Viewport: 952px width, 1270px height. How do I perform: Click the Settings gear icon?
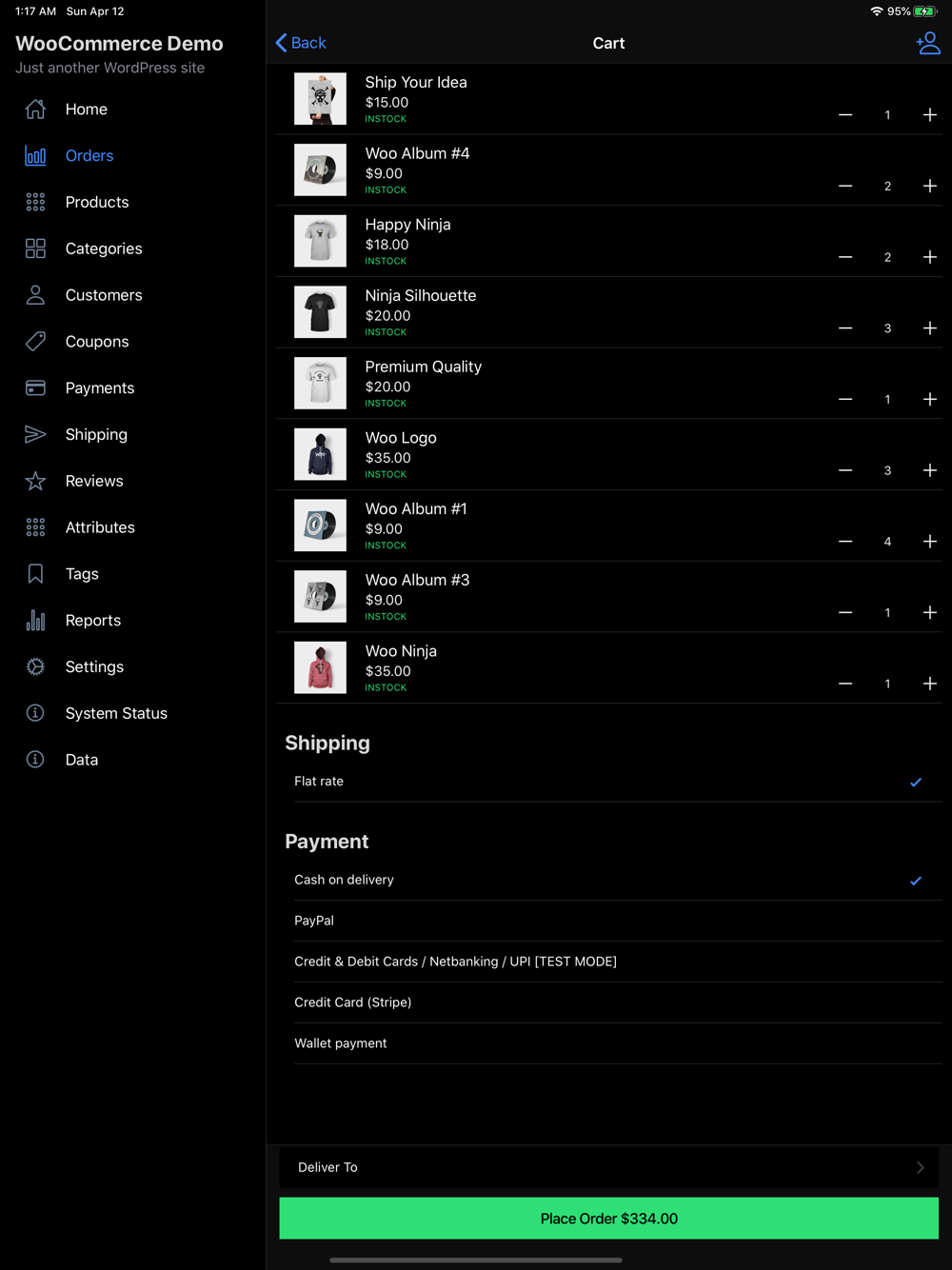pyautogui.click(x=35, y=667)
